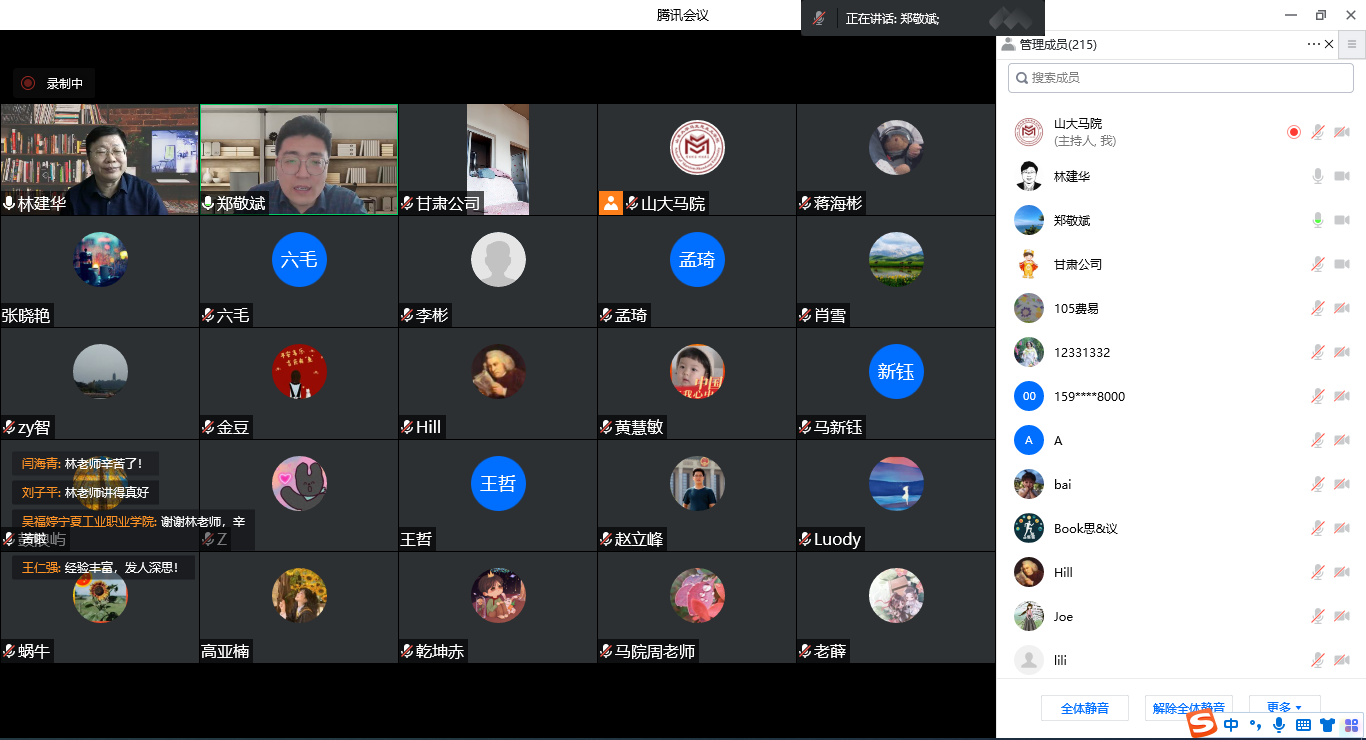
Task: Click the camera icon next to 郑敬斌
Action: [x=1342, y=220]
